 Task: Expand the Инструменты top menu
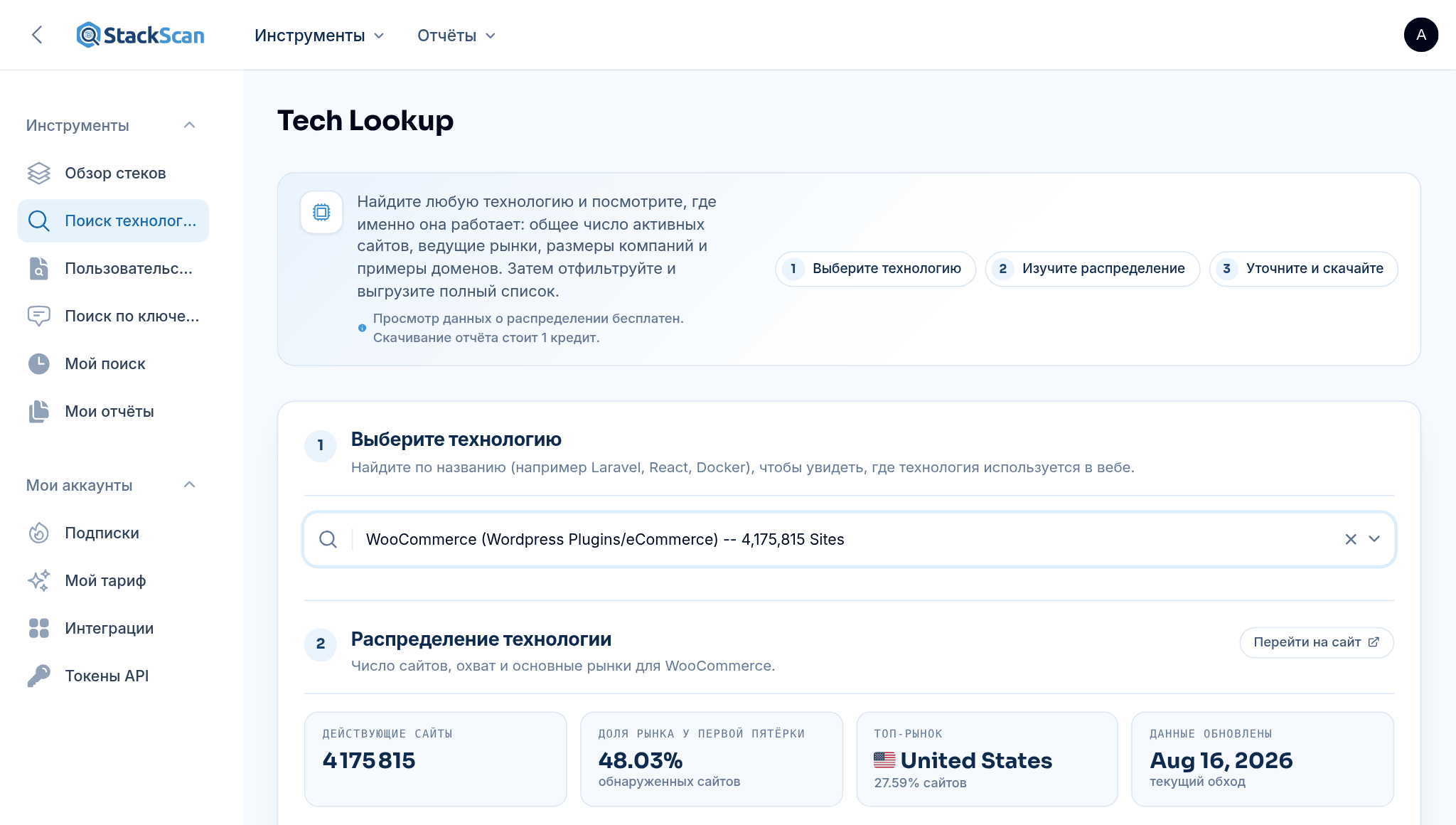[x=319, y=36]
